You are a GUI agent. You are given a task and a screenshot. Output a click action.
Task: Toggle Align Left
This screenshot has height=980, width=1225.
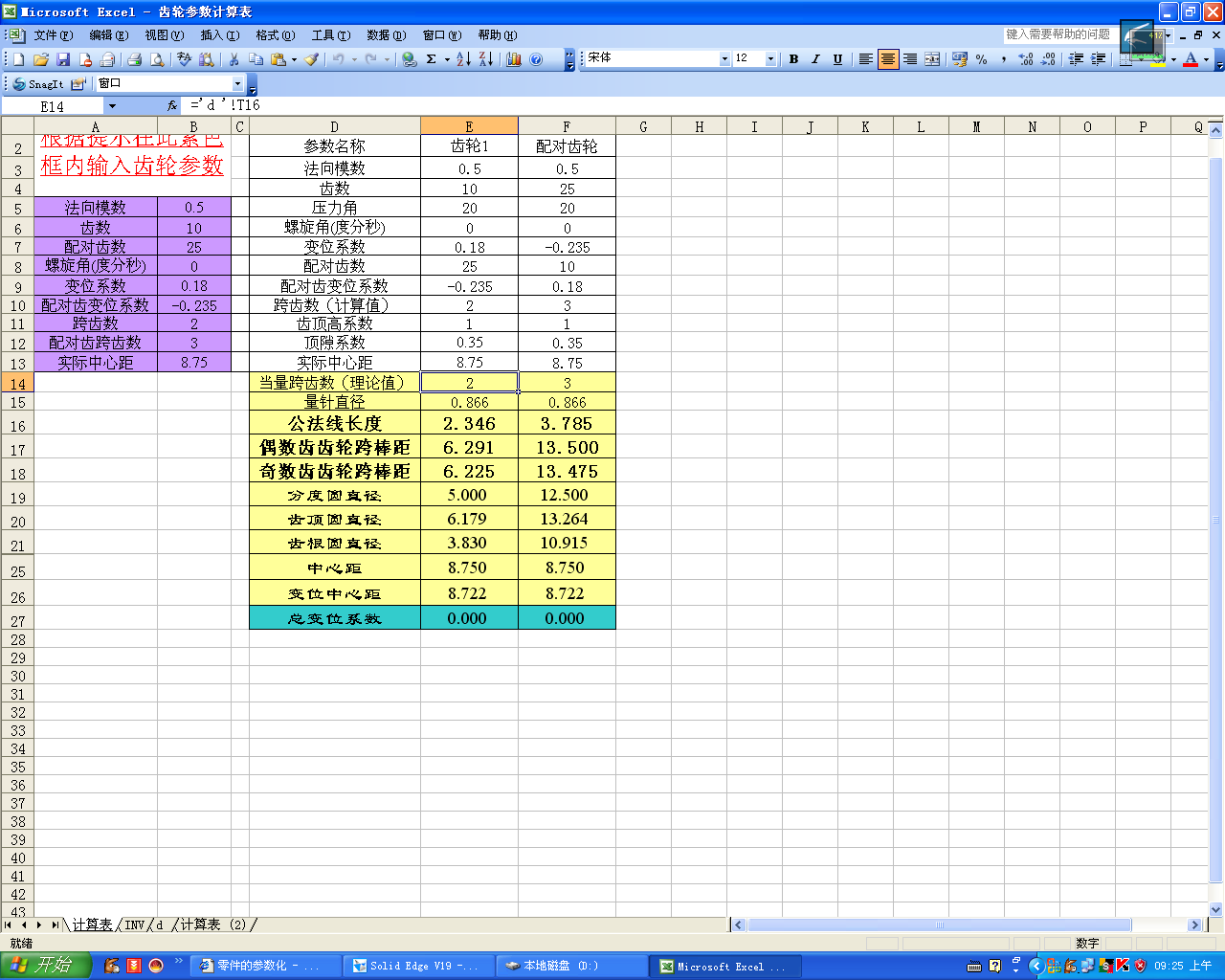(865, 59)
